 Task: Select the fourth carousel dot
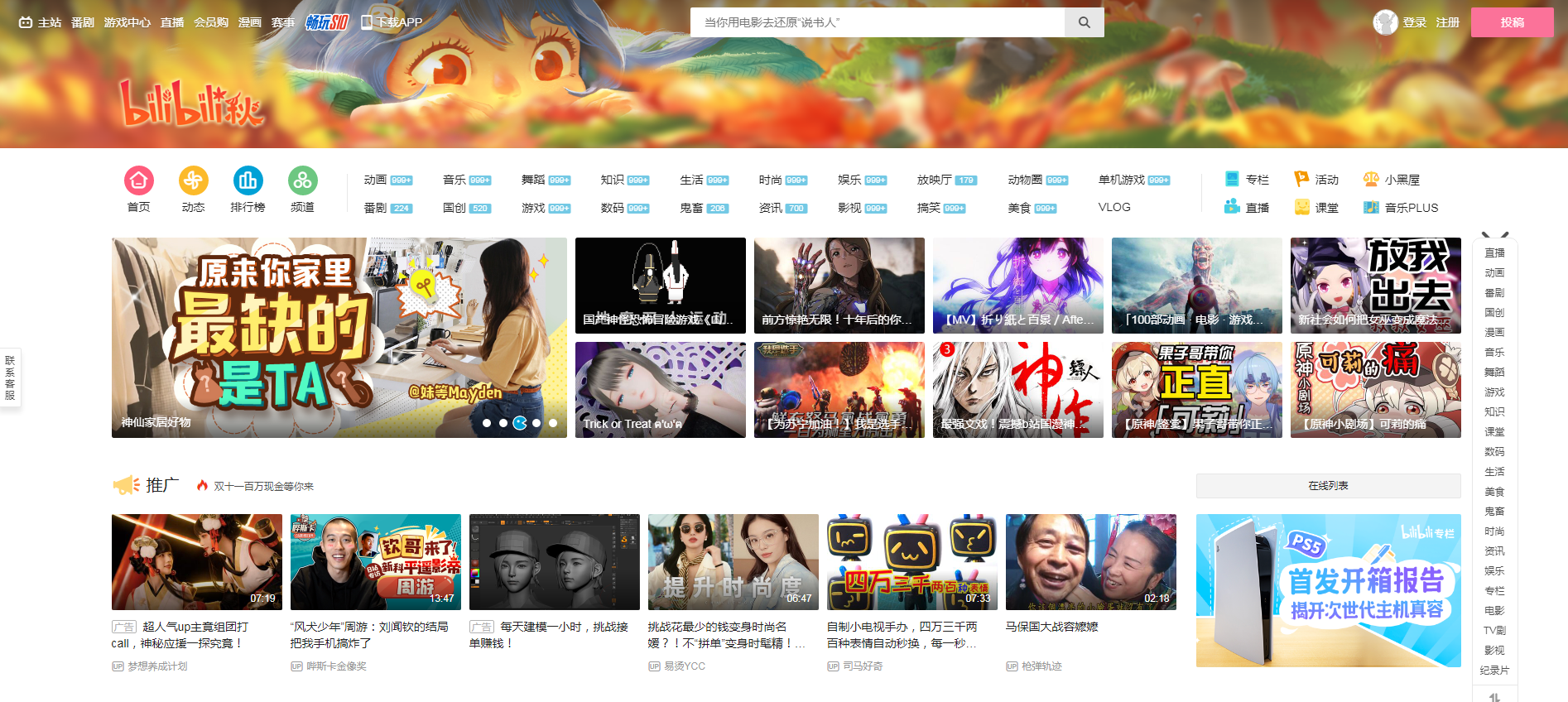tap(536, 423)
